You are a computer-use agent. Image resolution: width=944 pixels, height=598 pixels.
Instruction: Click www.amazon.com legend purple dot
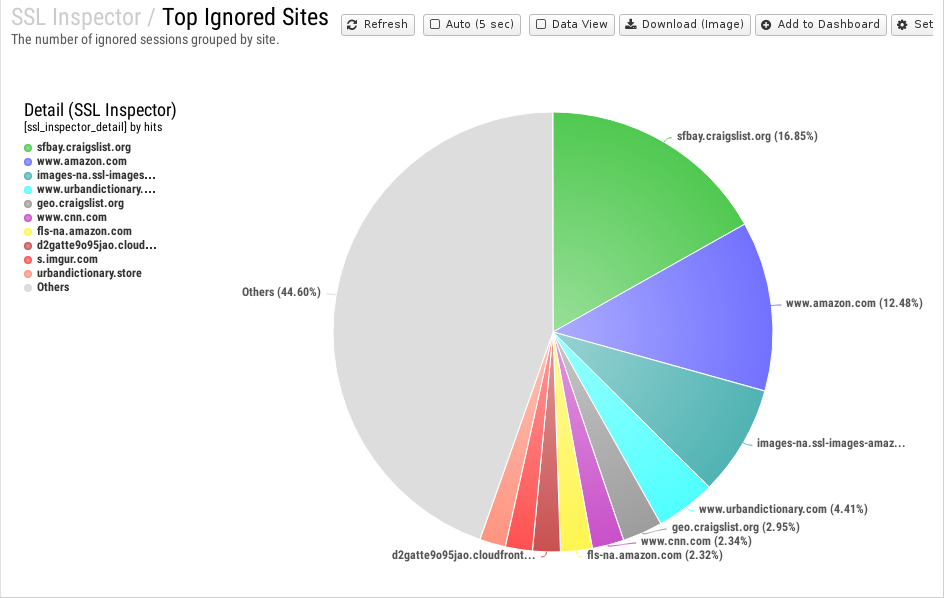click(x=28, y=161)
